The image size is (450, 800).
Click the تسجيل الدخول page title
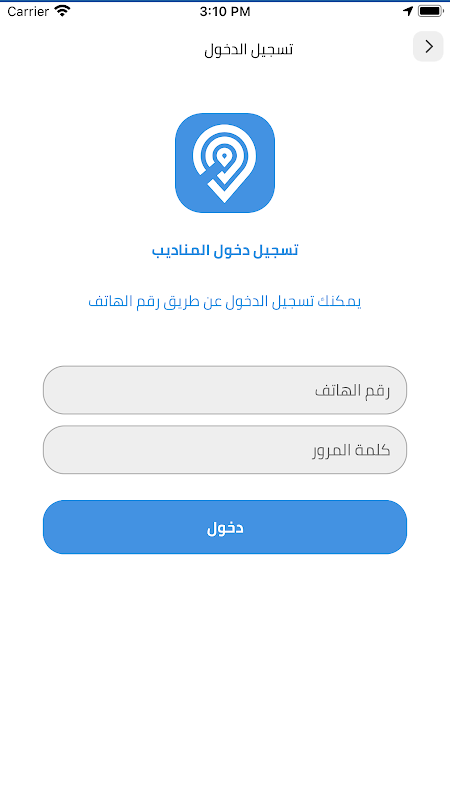coord(248,49)
